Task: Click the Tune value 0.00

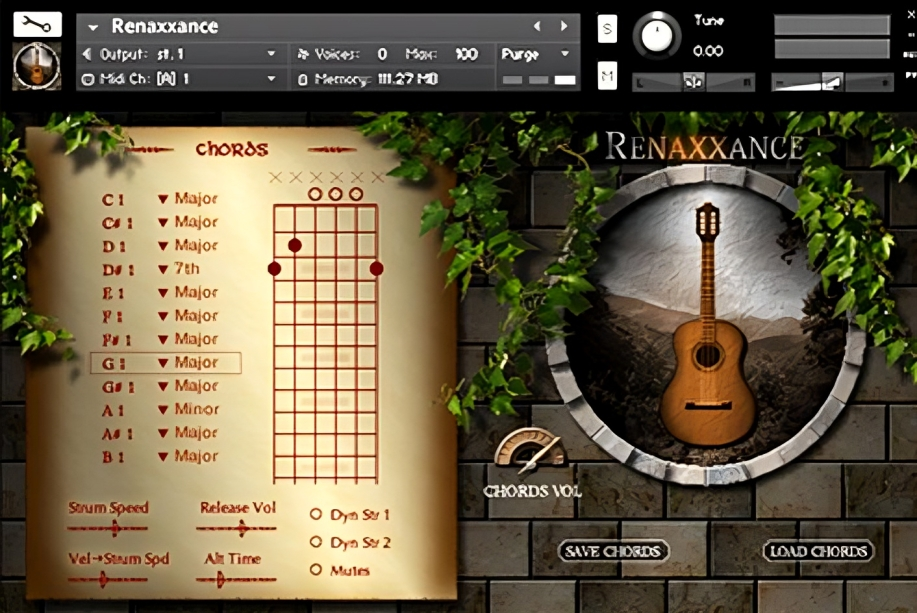Action: 708,51
